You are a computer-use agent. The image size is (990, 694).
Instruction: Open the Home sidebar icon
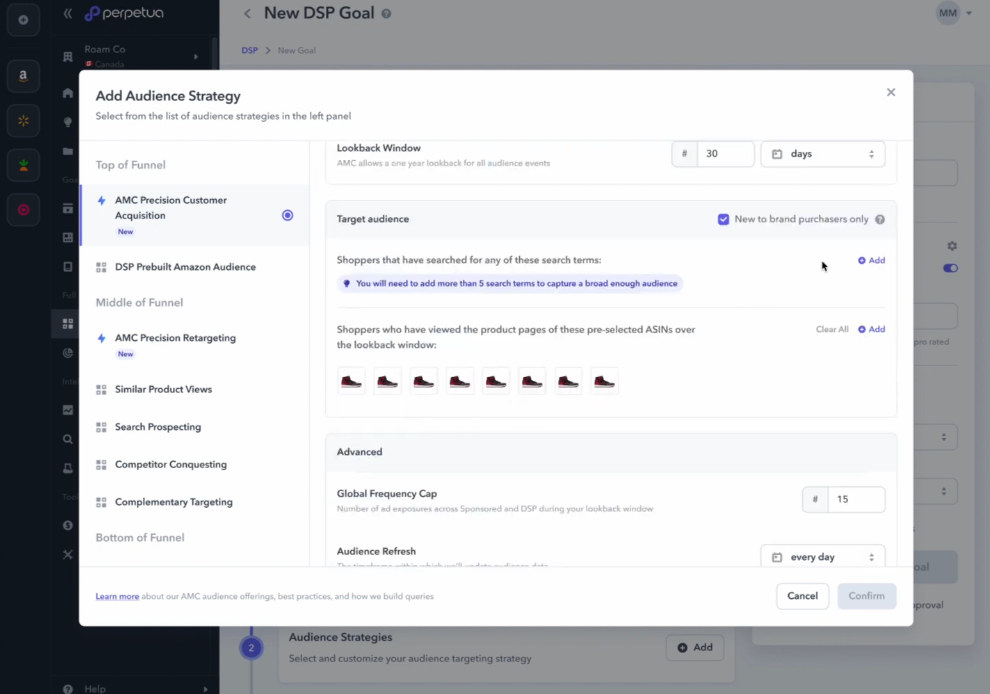(68, 93)
